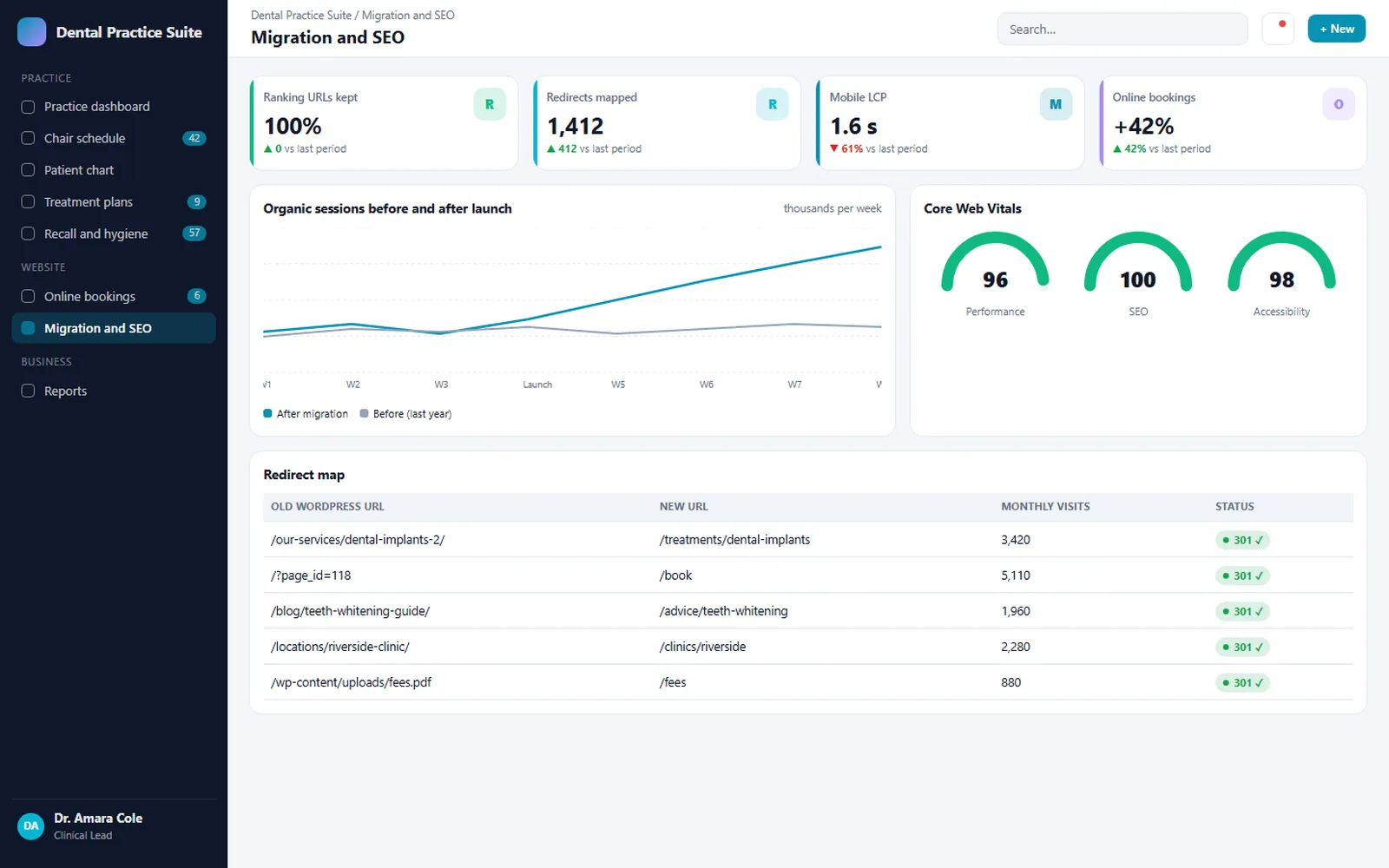
Task: Click the Chair schedule badge 42
Action: 194,138
